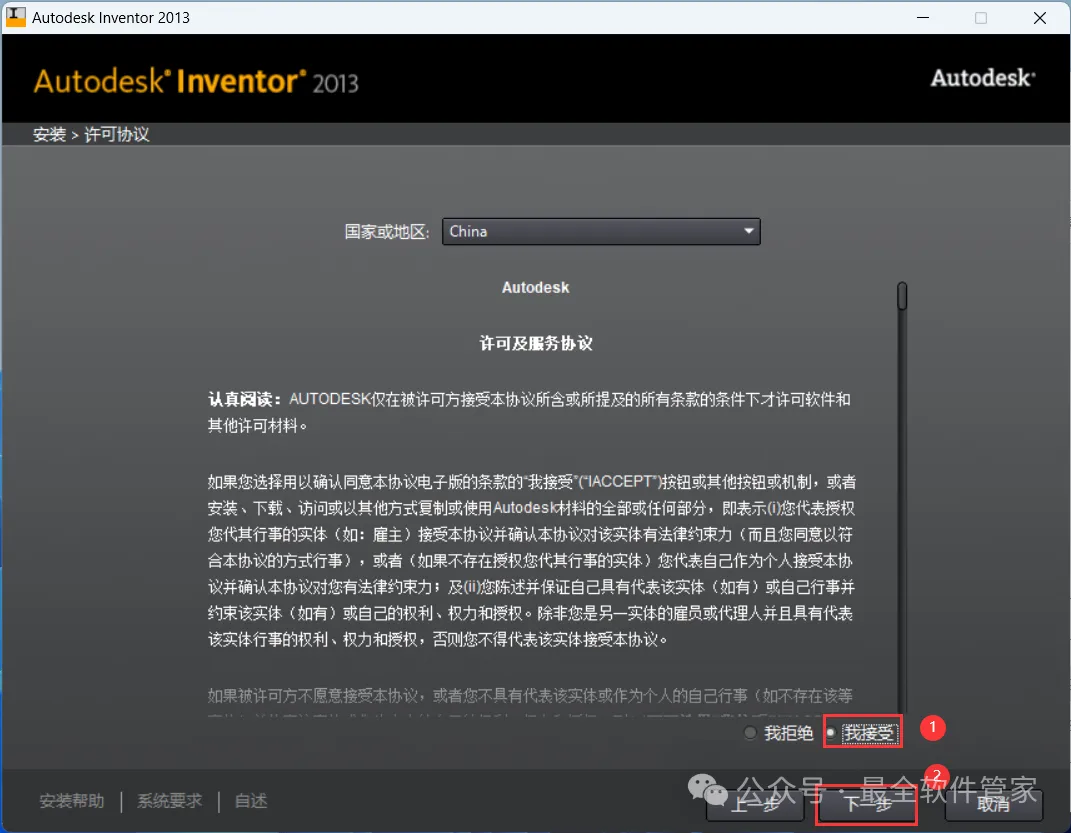This screenshot has height=833, width=1071.
Task: Open the 国家或地区 country dropdown showing China
Action: tap(601, 231)
